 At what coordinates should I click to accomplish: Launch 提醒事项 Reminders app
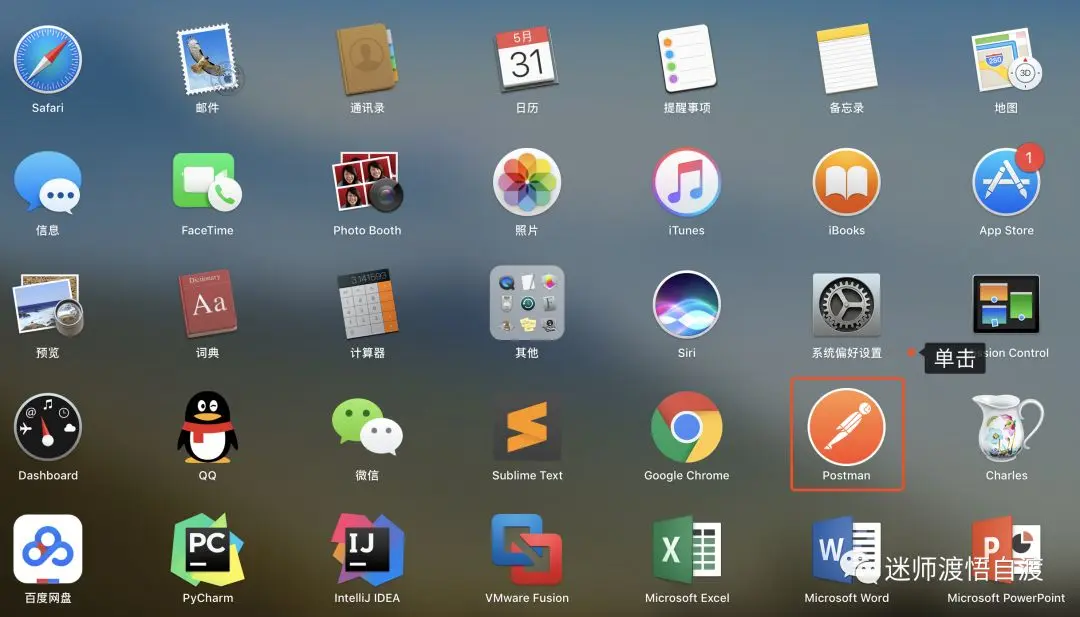(687, 59)
